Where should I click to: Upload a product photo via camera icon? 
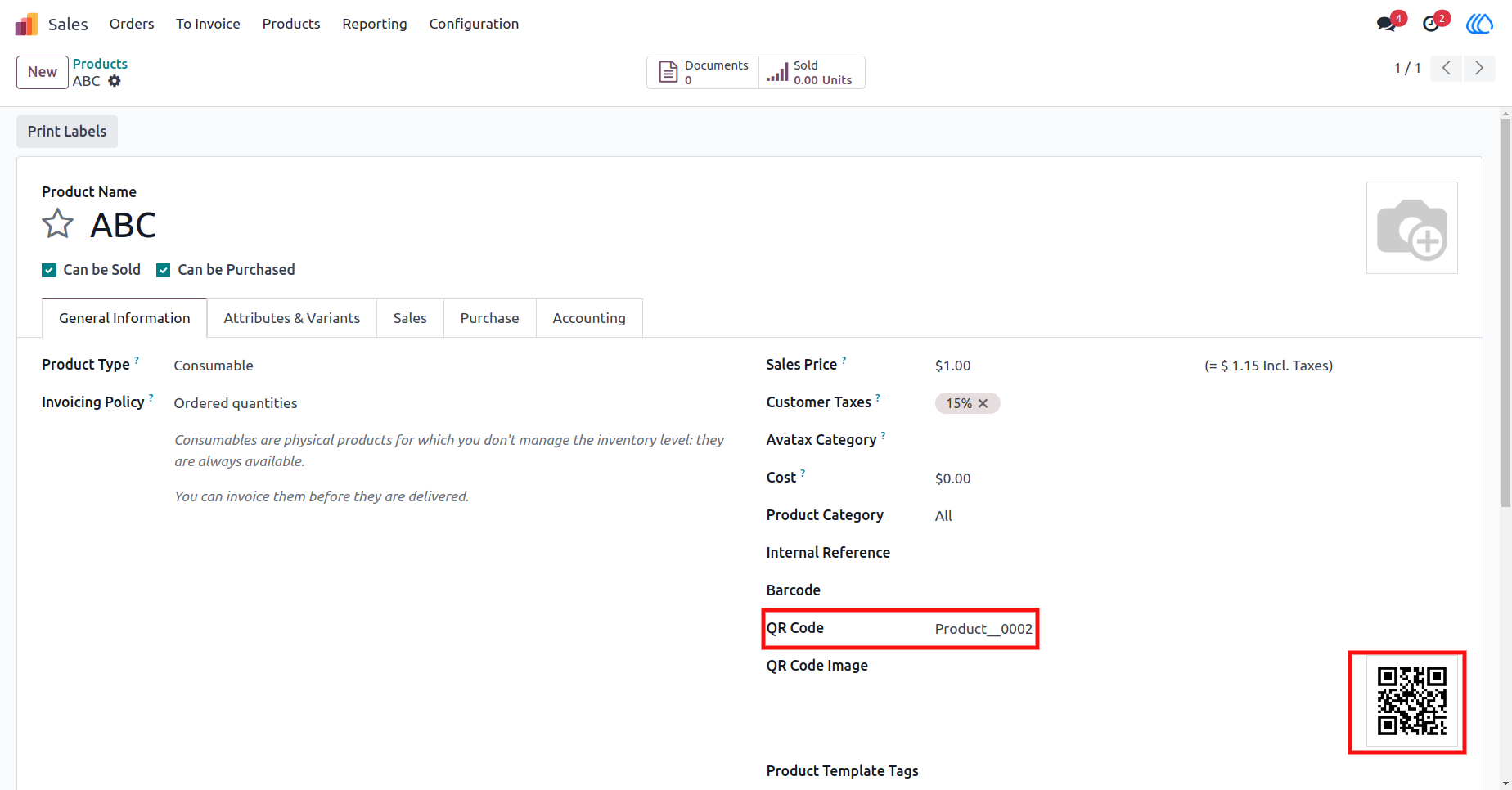pyautogui.click(x=1412, y=228)
